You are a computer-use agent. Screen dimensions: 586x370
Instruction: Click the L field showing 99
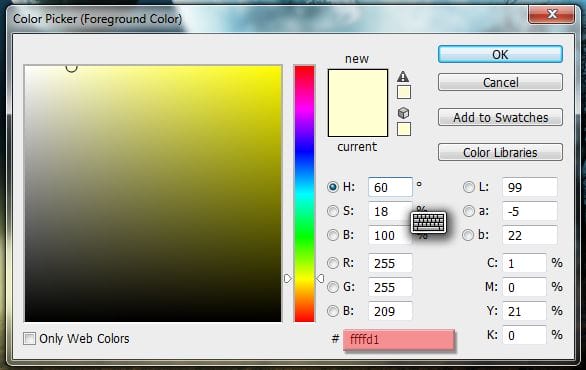pos(530,187)
